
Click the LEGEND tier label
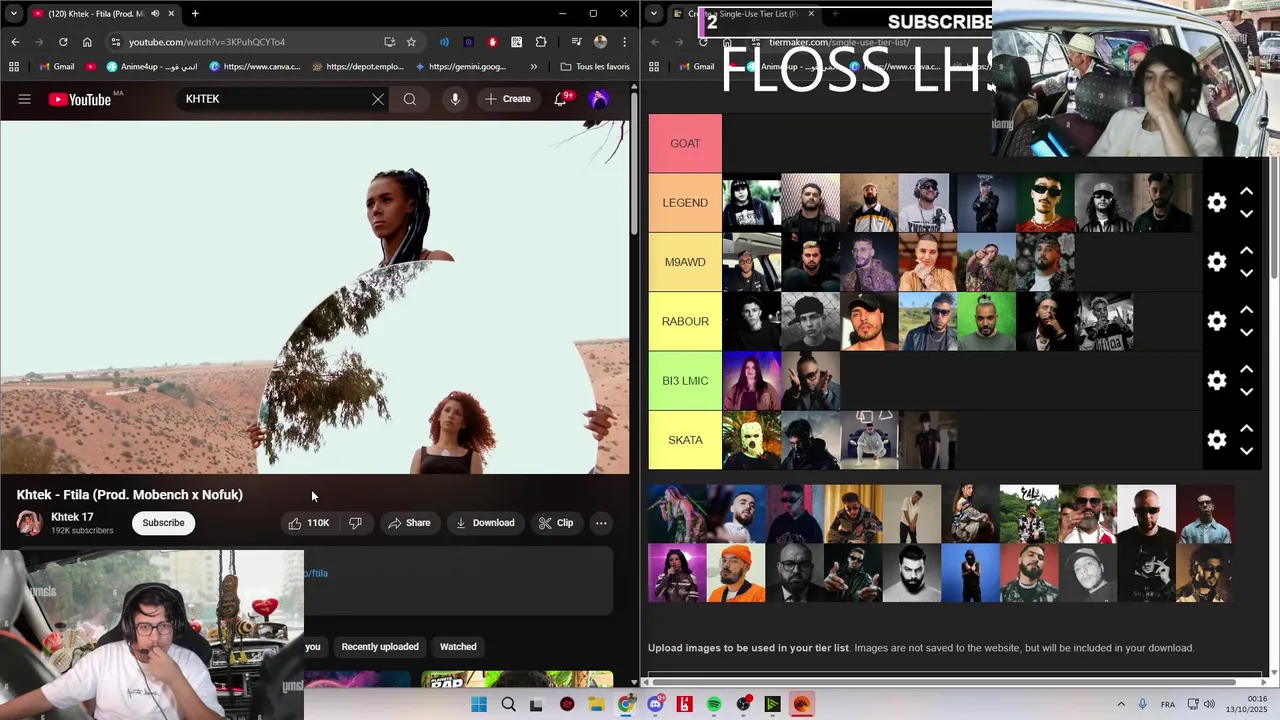point(685,203)
